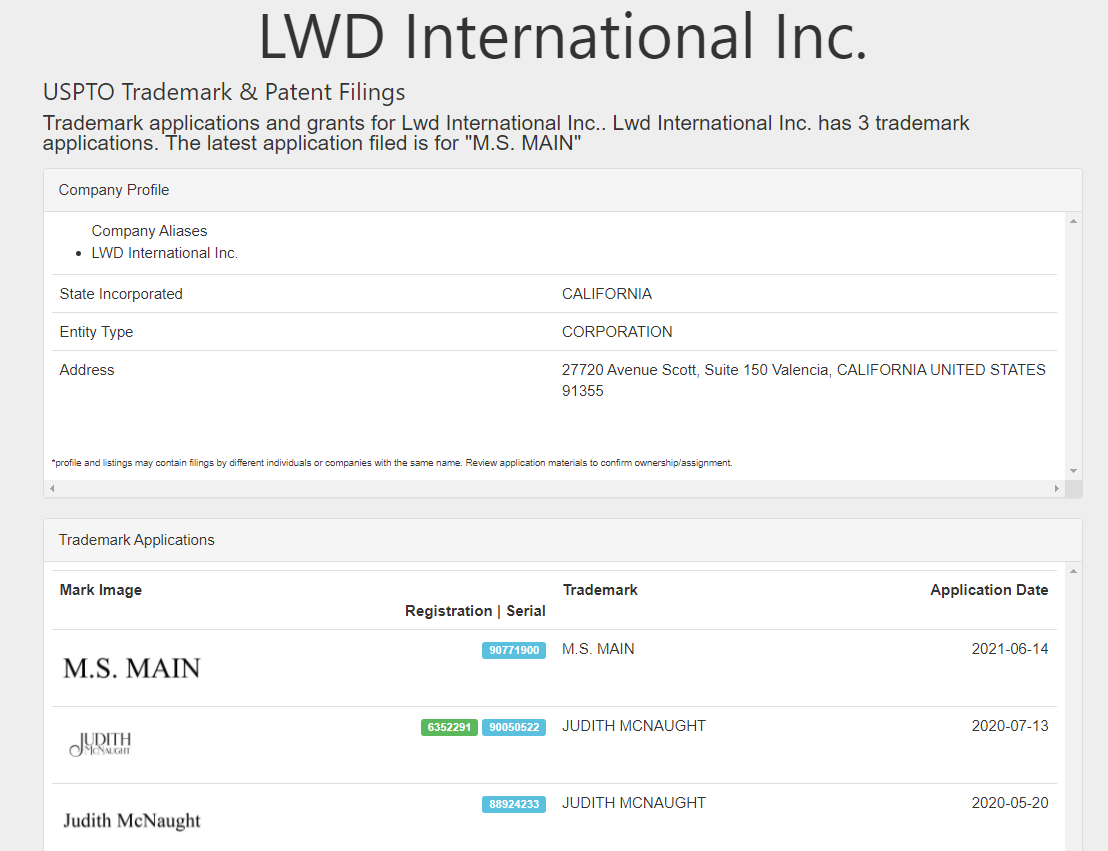Screen dimensions: 1108x851
Task: Click the CORPORATION entity type value
Action: click(x=617, y=332)
